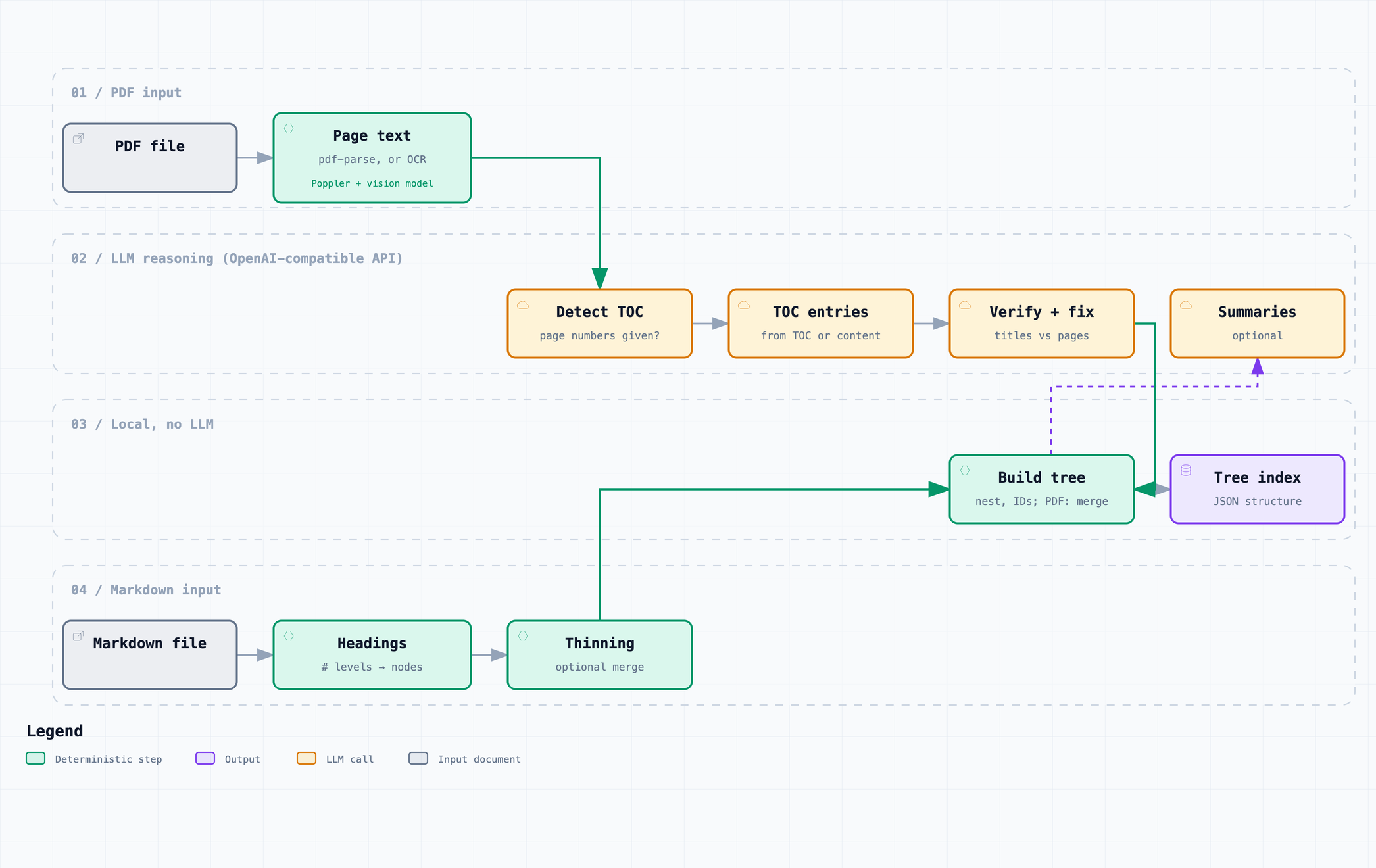Click the '# levels → nodes' subtitle
This screenshot has height=868, width=1376.
(x=372, y=667)
